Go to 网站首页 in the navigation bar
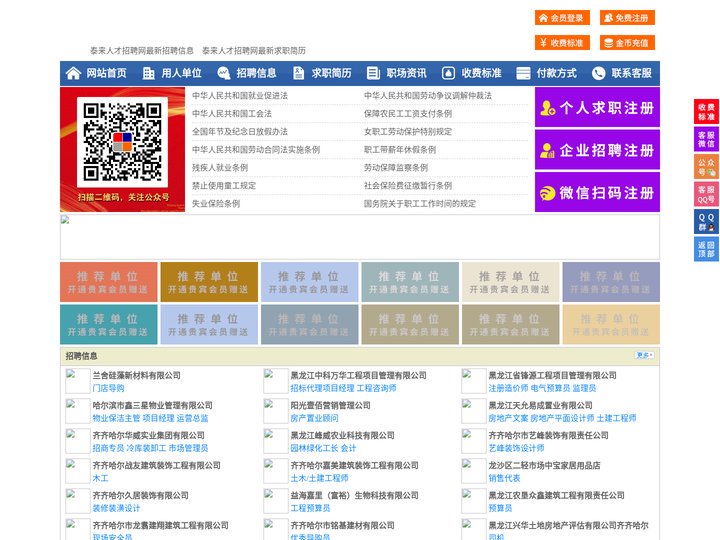 point(106,73)
